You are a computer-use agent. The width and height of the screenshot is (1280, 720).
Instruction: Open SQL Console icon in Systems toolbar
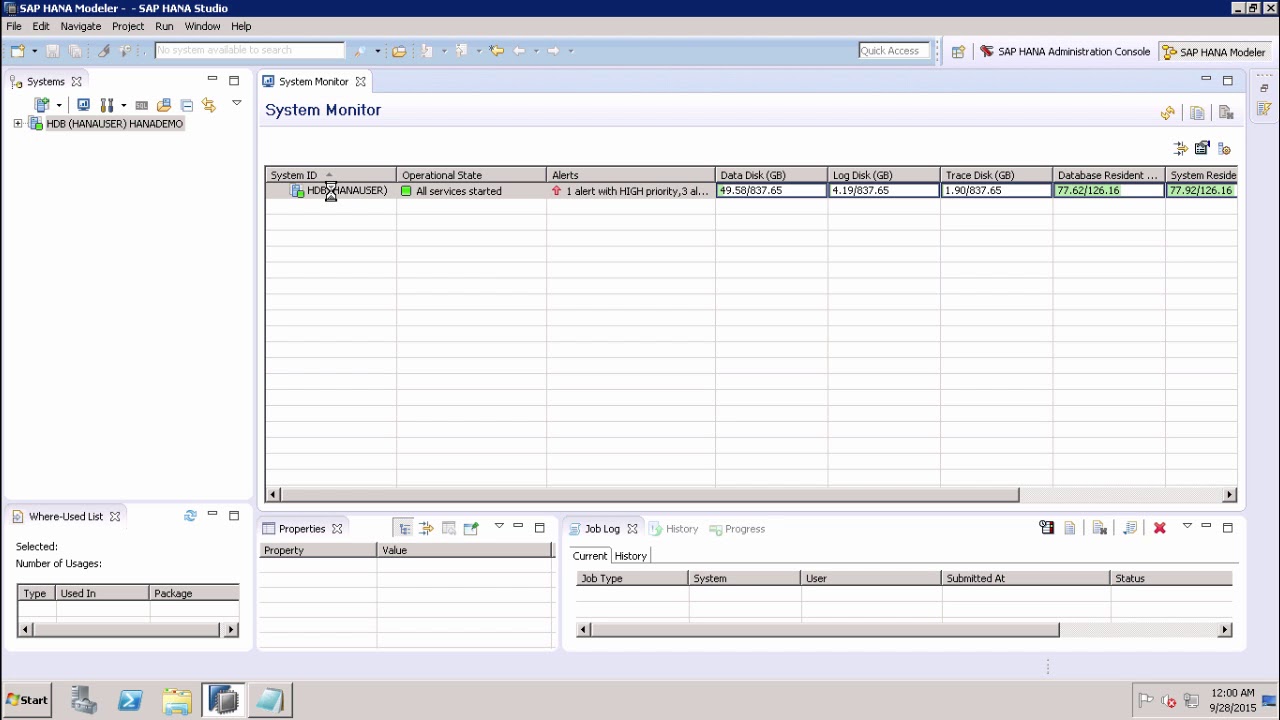click(142, 105)
